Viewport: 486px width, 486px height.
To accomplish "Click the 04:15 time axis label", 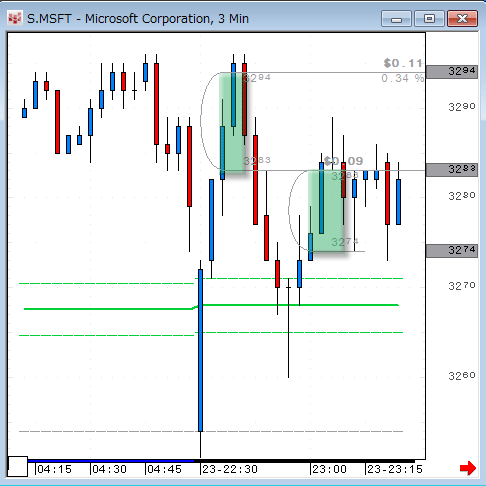I will [54, 469].
